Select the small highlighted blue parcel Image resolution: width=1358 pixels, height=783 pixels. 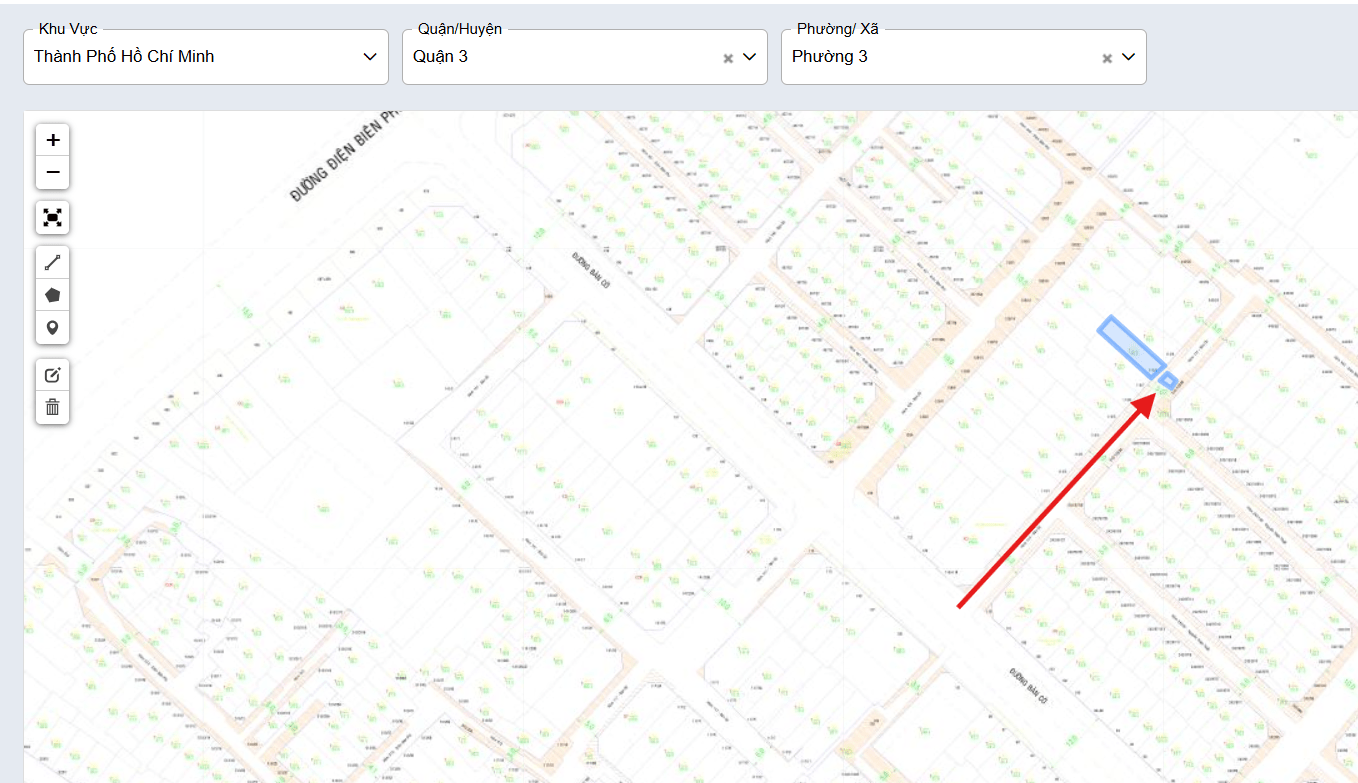coord(1167,380)
